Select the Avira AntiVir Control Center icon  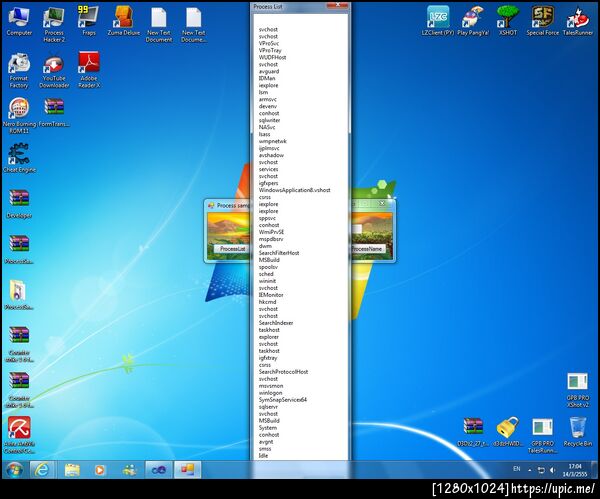(19, 435)
